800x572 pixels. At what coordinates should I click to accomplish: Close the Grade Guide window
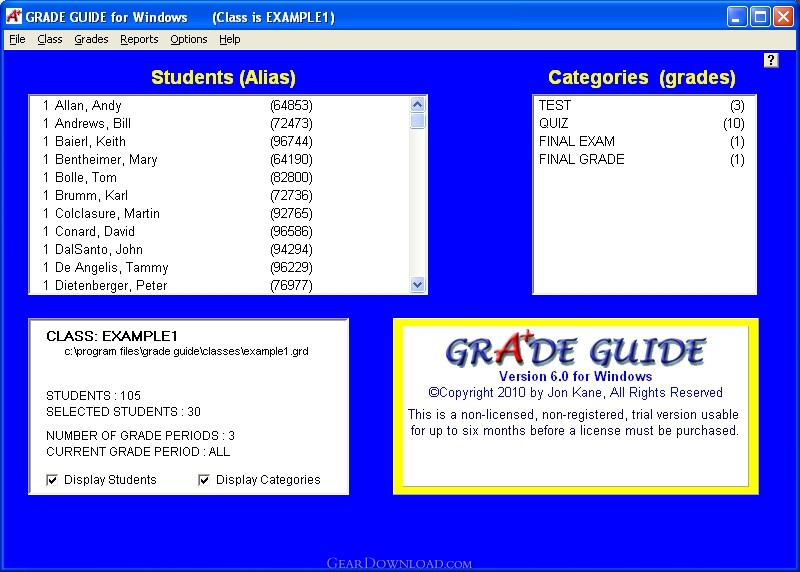coord(783,17)
